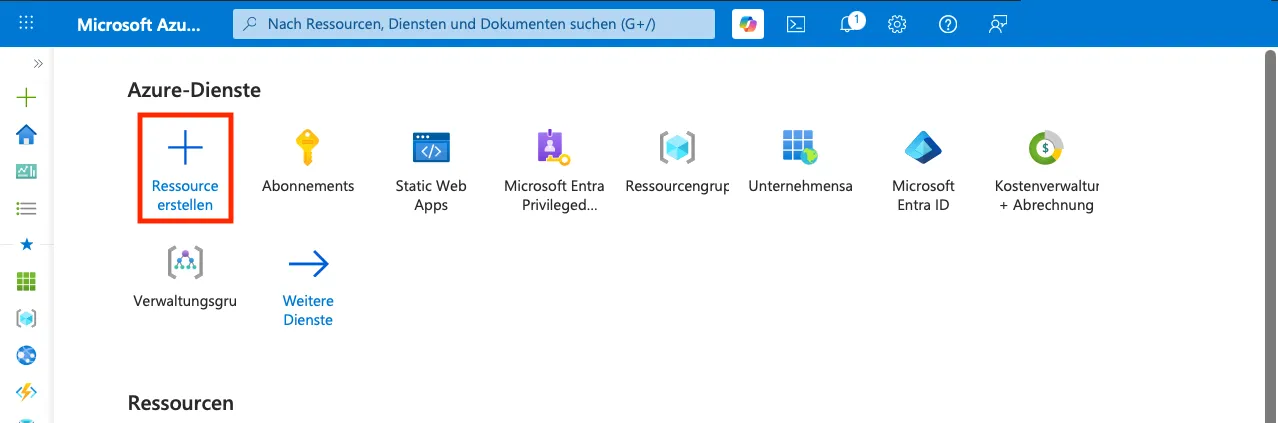This screenshot has width=1278, height=423.
Task: Open Dashboard in sidebar
Action: pos(27,171)
